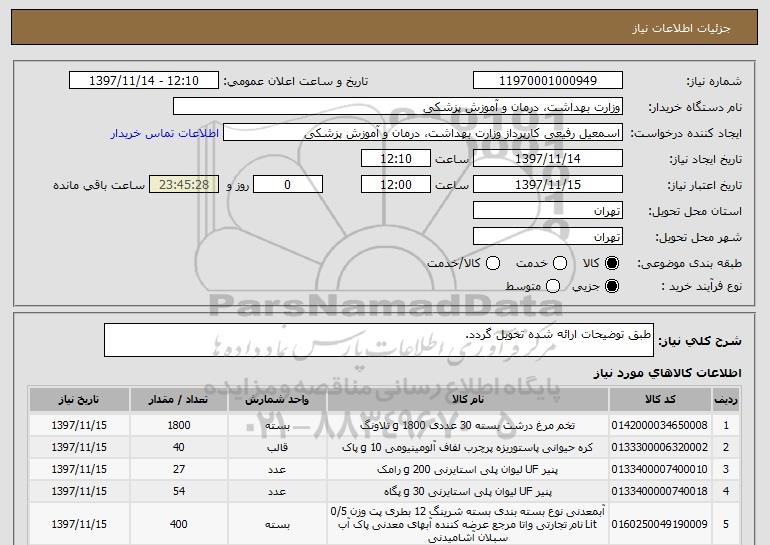Select the خدمت radio button

(560, 263)
